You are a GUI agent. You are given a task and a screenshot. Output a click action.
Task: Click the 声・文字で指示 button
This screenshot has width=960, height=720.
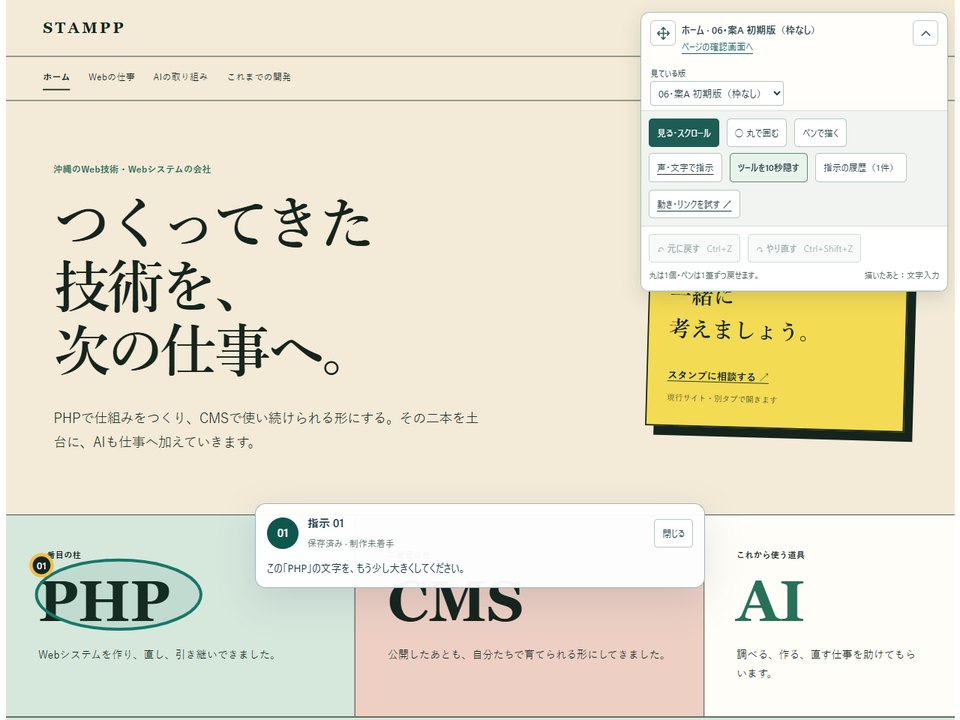coord(685,168)
